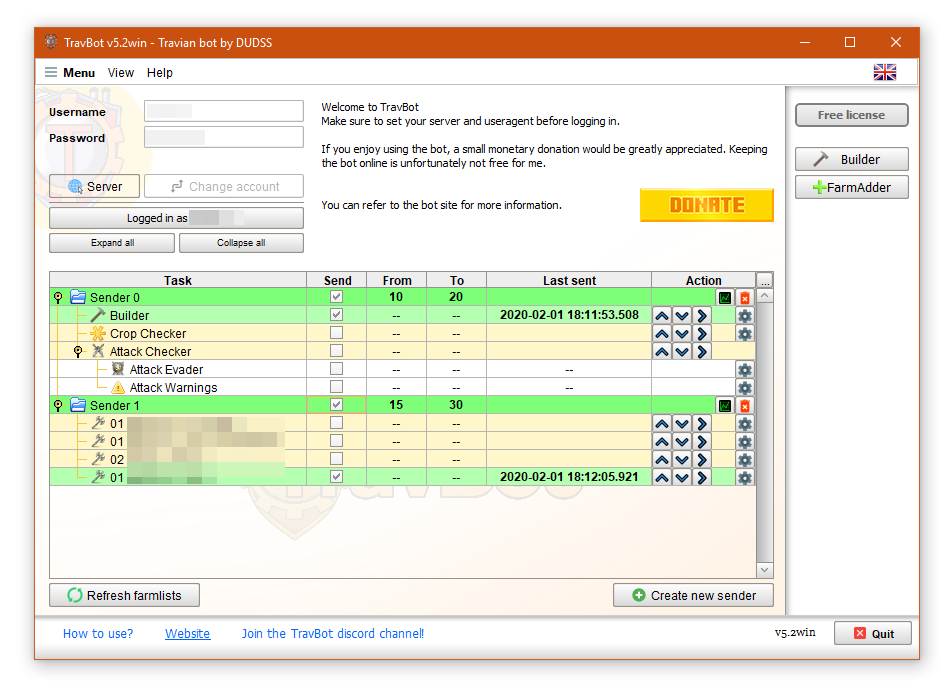Open the Menu menu item
The width and height of the screenshot is (951, 694).
(x=79, y=73)
